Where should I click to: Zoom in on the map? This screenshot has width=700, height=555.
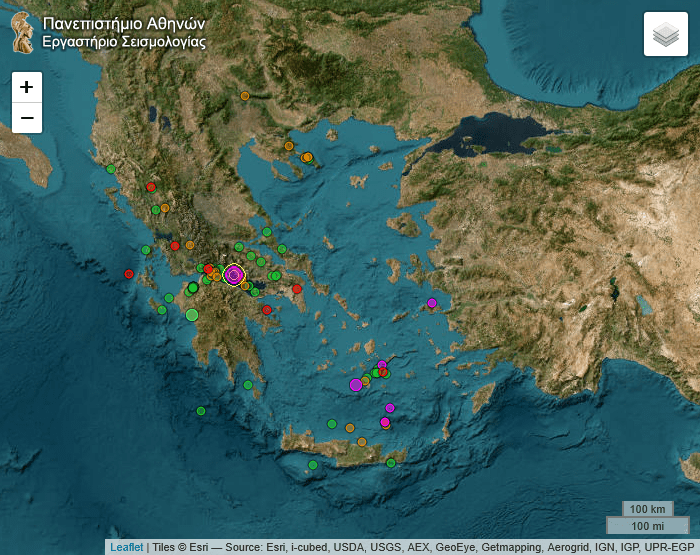point(27,87)
